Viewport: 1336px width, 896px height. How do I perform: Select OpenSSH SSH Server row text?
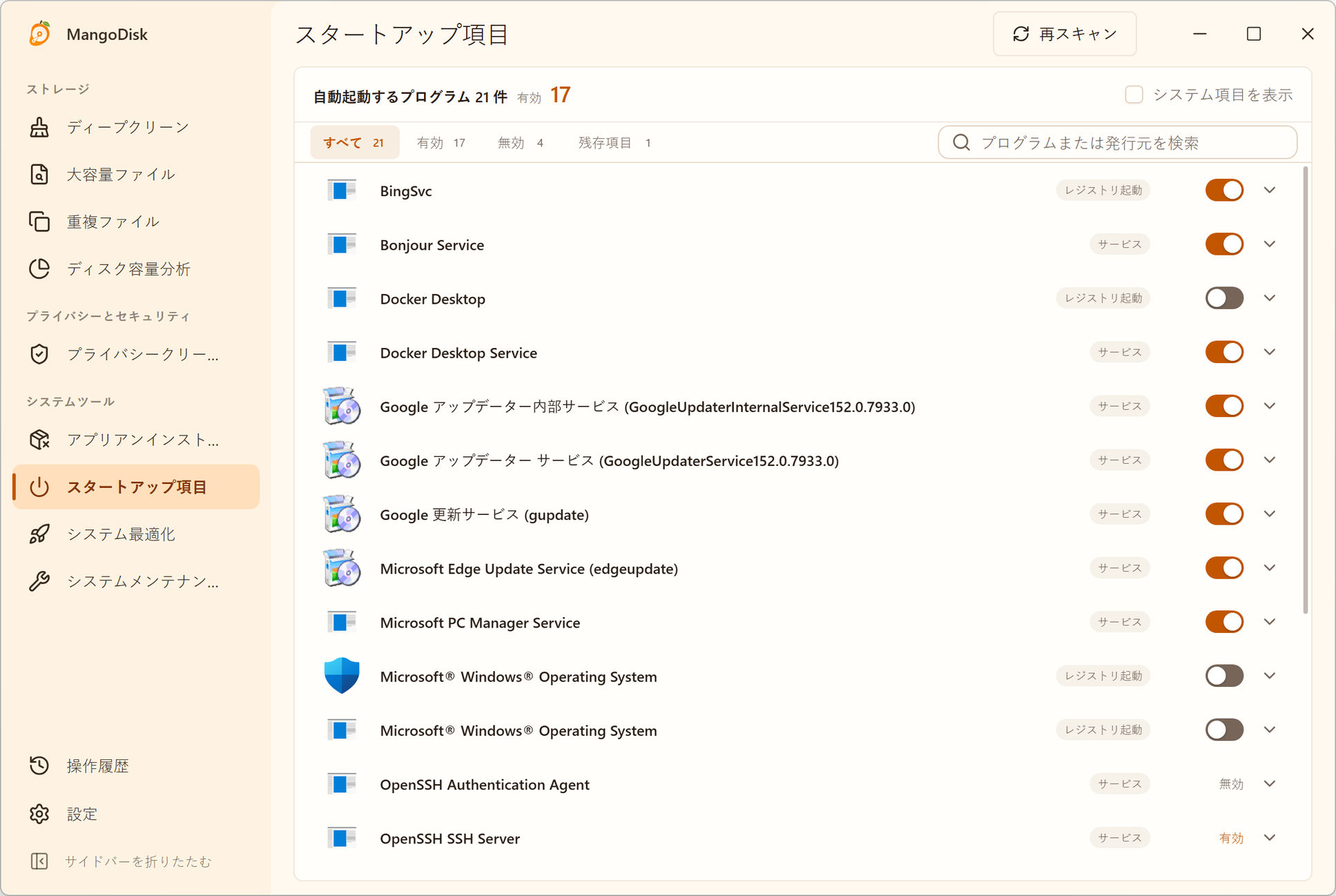coord(449,838)
